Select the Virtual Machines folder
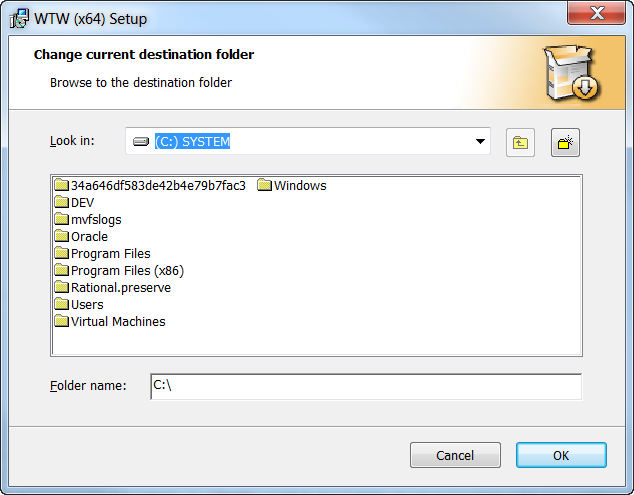Image resolution: width=634 pixels, height=495 pixels. click(118, 322)
